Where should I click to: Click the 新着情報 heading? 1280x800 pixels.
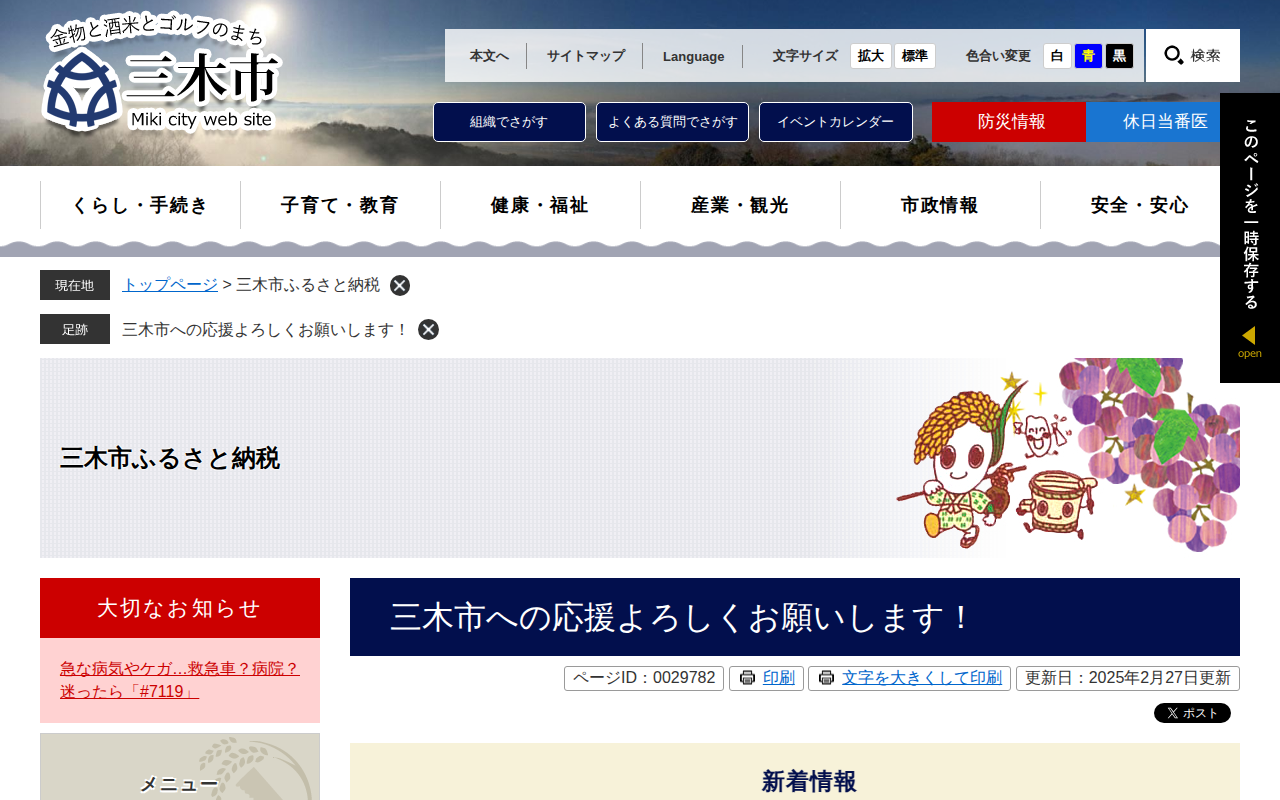pyautogui.click(x=809, y=781)
